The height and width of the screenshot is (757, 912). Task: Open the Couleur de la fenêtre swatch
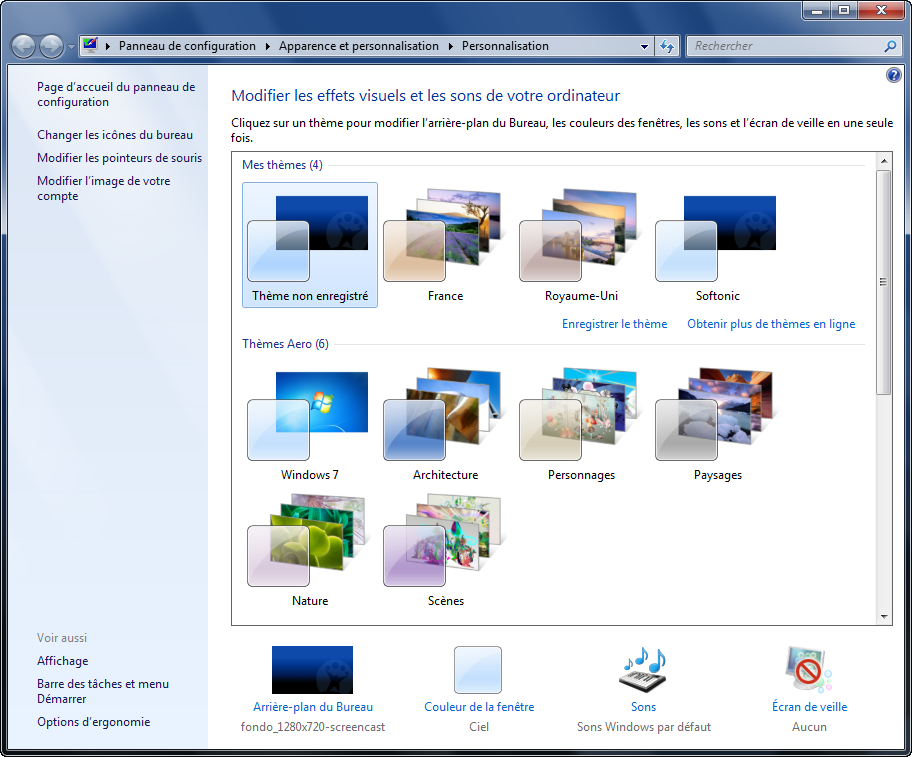point(478,670)
